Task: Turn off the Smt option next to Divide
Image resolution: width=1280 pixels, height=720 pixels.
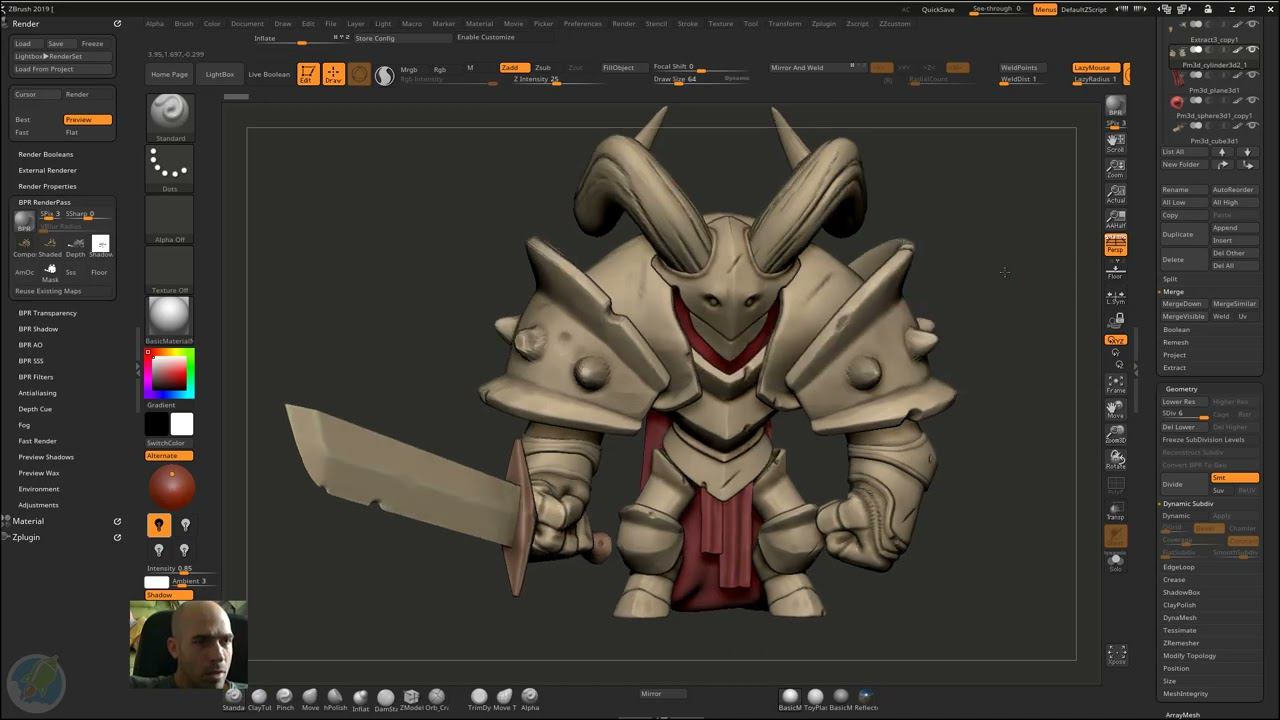Action: pyautogui.click(x=1234, y=478)
